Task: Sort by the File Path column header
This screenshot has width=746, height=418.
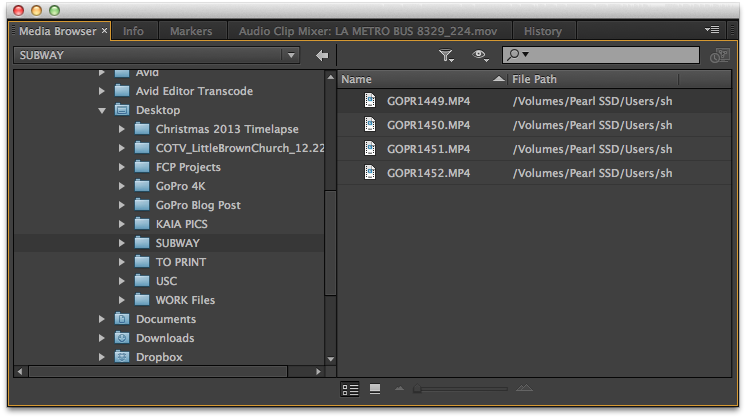Action: coord(593,79)
